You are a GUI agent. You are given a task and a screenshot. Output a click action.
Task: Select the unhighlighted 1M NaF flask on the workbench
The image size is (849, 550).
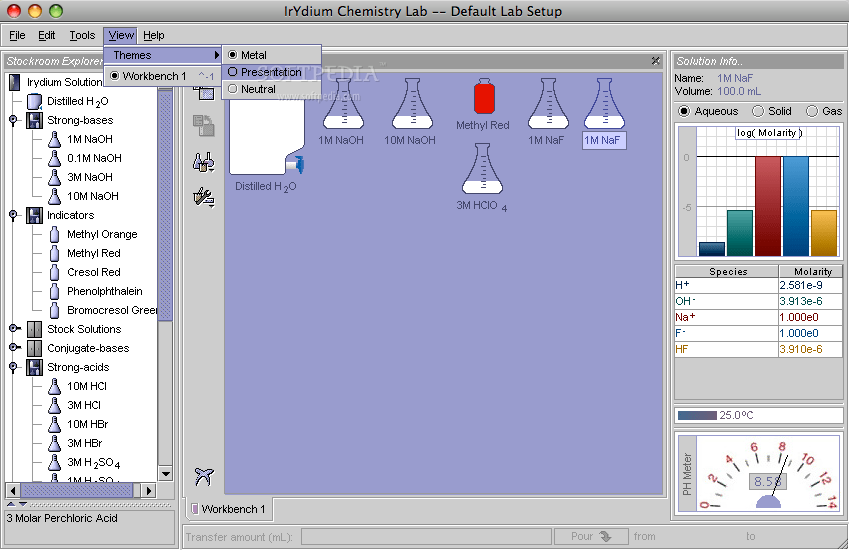pyautogui.click(x=548, y=104)
